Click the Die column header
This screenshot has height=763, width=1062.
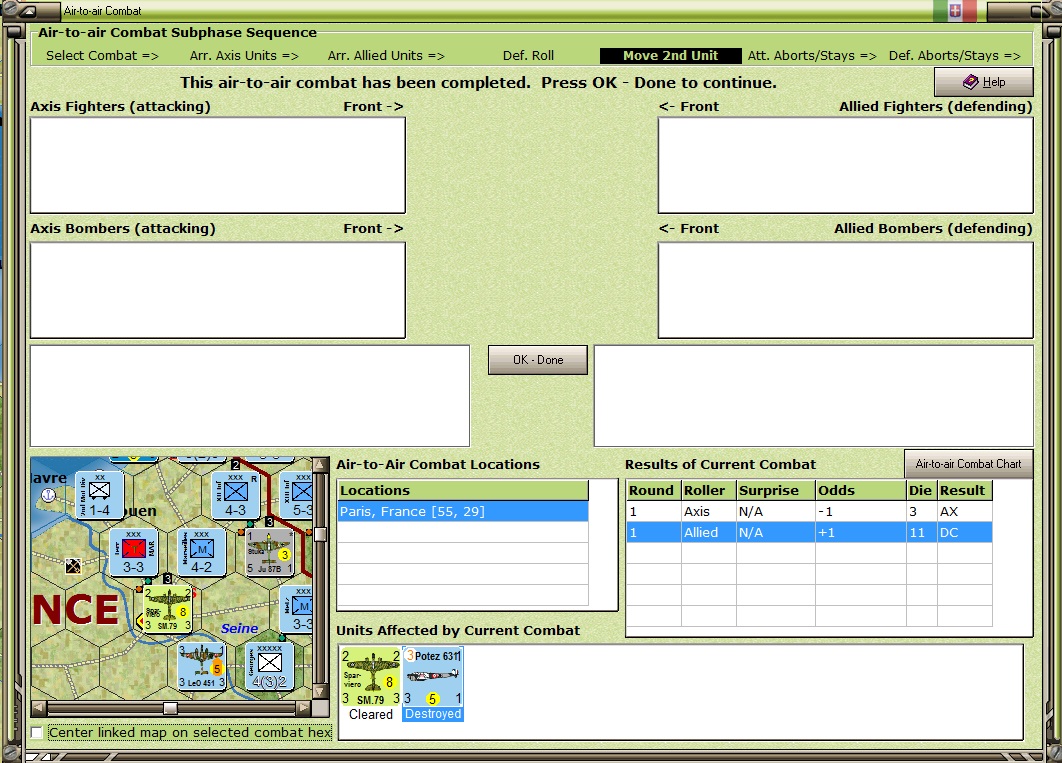pyautogui.click(x=922, y=490)
